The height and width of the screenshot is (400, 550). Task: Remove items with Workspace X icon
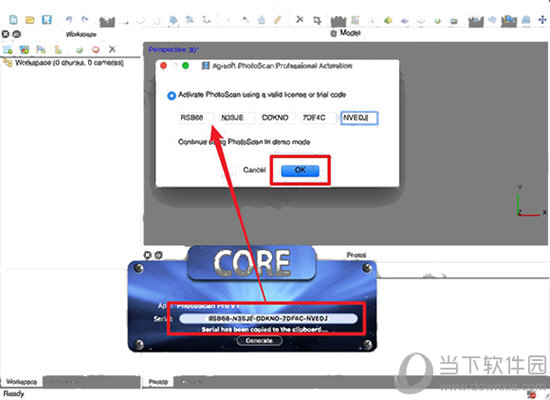tap(112, 49)
